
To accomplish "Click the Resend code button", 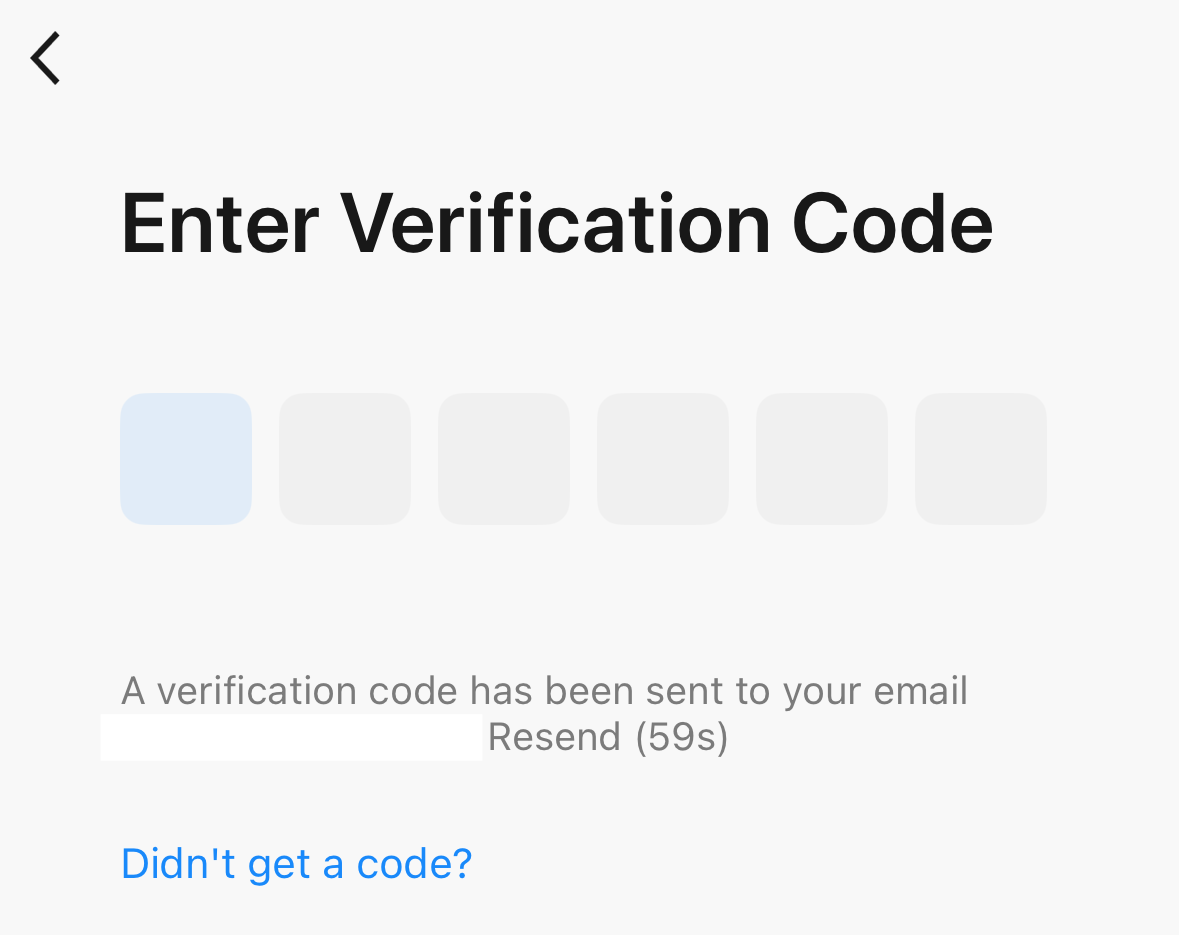I will point(554,738).
